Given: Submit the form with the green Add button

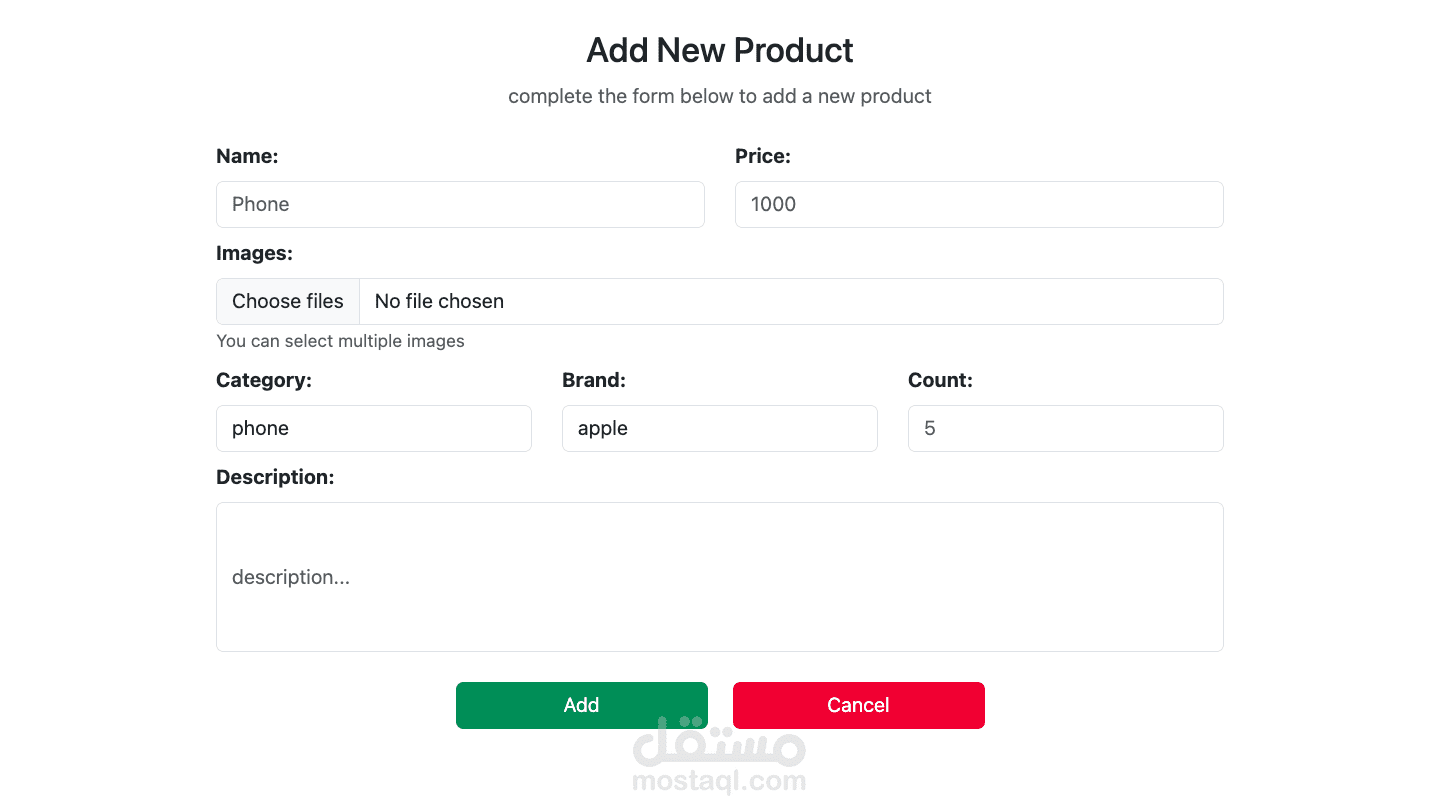Looking at the screenshot, I should 582,705.
